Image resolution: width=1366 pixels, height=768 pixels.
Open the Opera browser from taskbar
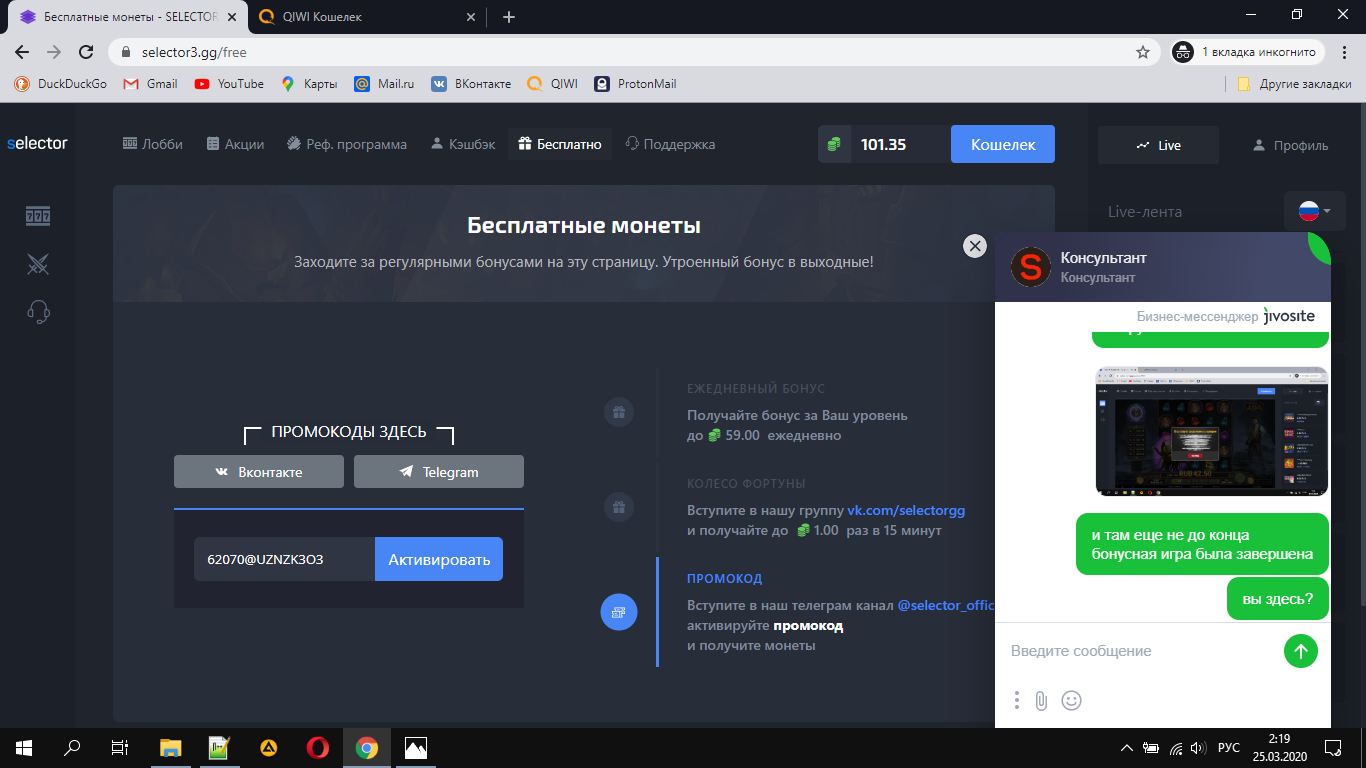point(318,747)
